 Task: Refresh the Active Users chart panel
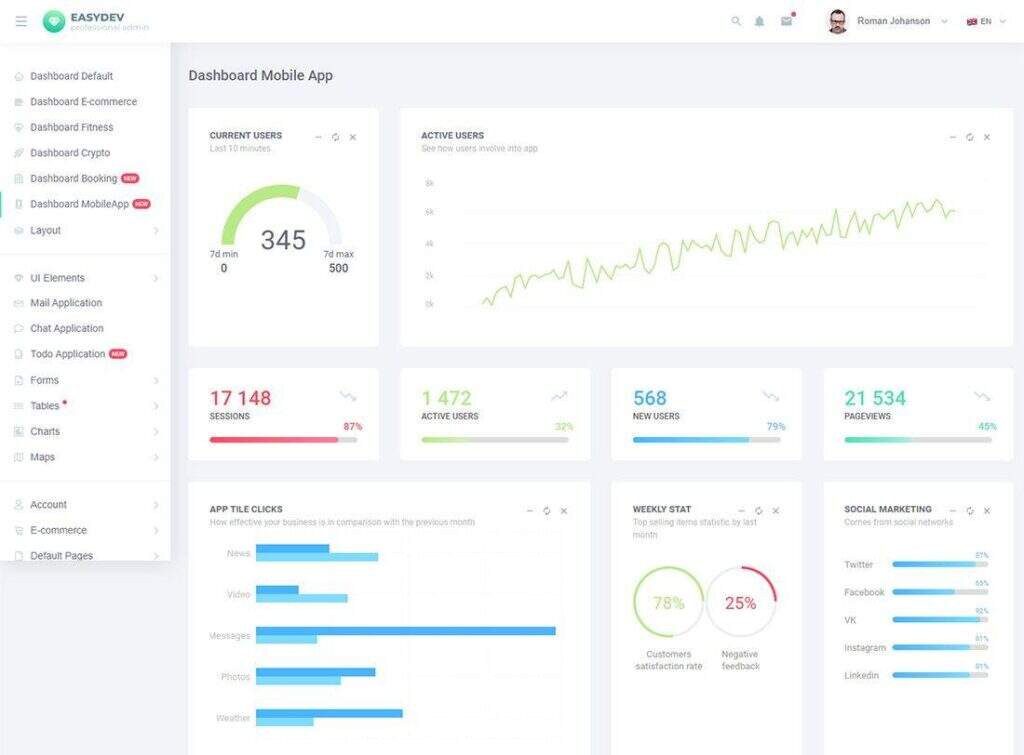[x=969, y=137]
